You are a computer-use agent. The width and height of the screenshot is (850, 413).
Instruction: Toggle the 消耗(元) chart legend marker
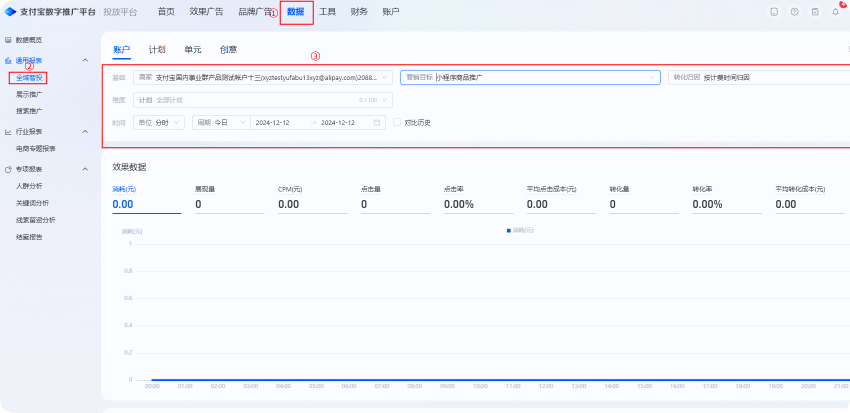[508, 230]
